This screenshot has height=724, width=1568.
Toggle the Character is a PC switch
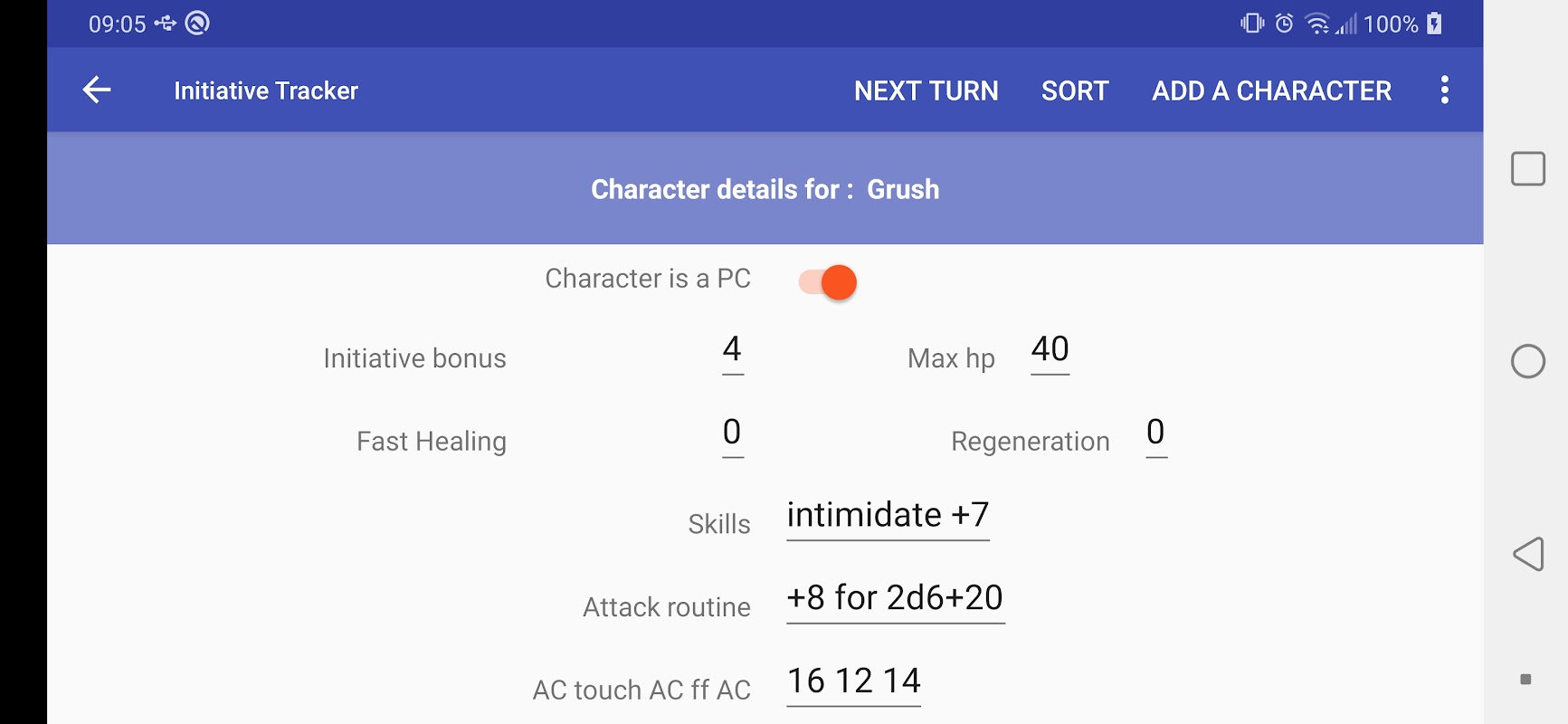[x=827, y=282]
